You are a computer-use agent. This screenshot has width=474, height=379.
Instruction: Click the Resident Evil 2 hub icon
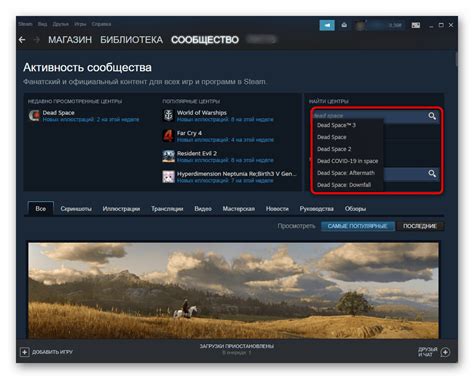click(168, 156)
